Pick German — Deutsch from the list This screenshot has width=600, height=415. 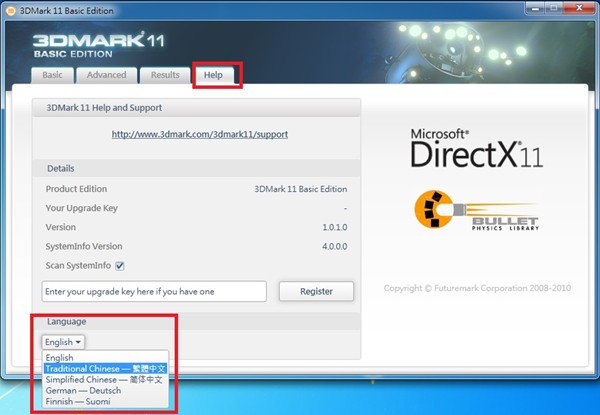(x=88, y=391)
